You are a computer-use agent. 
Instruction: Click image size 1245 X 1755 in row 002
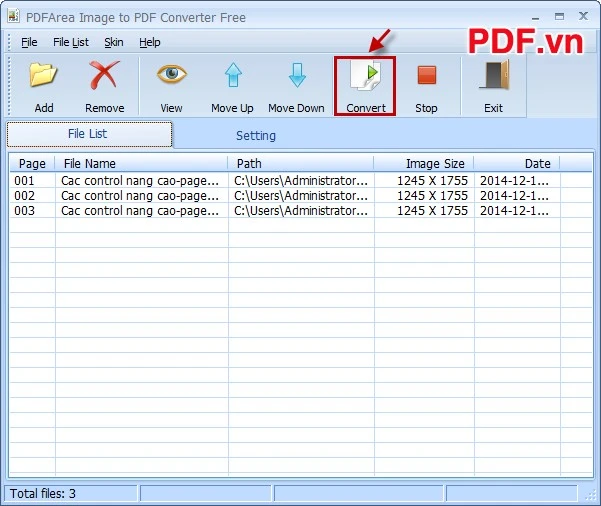(x=432, y=196)
